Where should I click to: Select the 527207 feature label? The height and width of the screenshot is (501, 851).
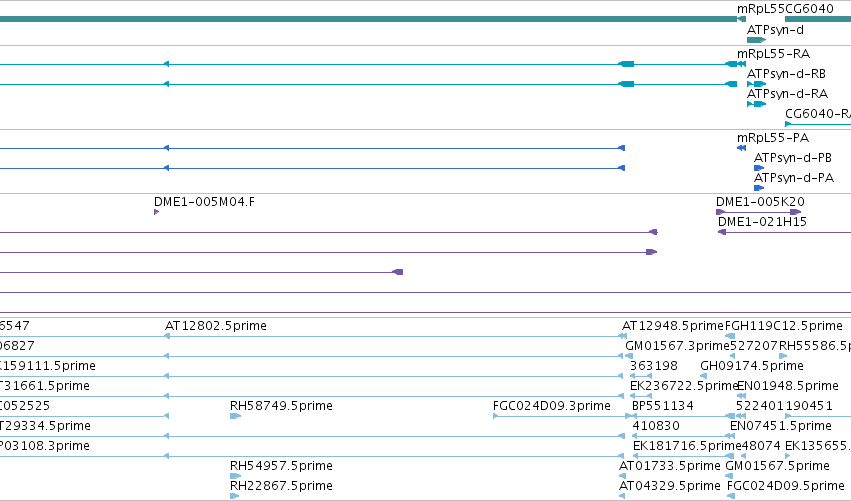754,346
